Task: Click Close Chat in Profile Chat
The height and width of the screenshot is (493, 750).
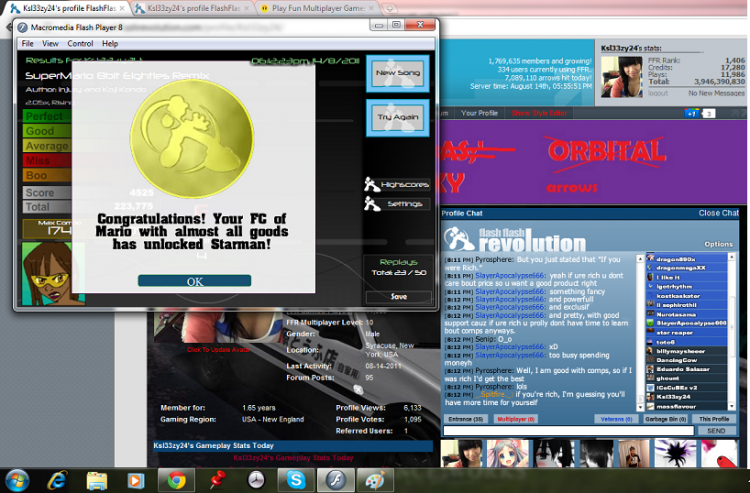Action: pos(718,213)
